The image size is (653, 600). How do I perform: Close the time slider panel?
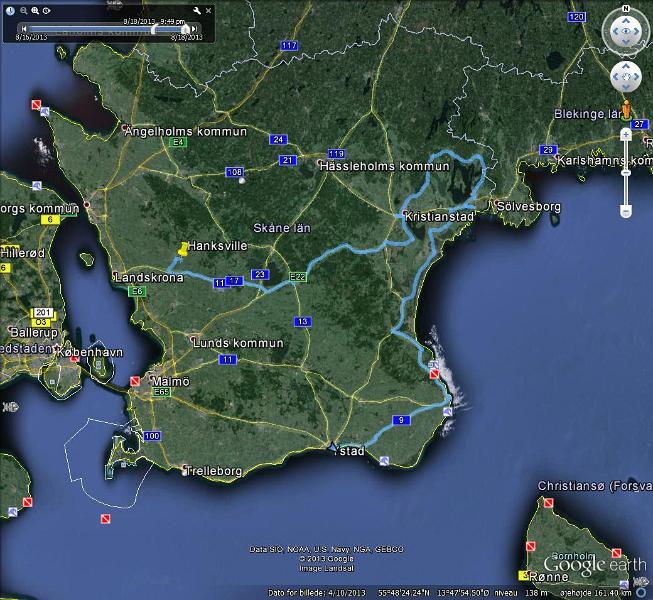[x=209, y=11]
